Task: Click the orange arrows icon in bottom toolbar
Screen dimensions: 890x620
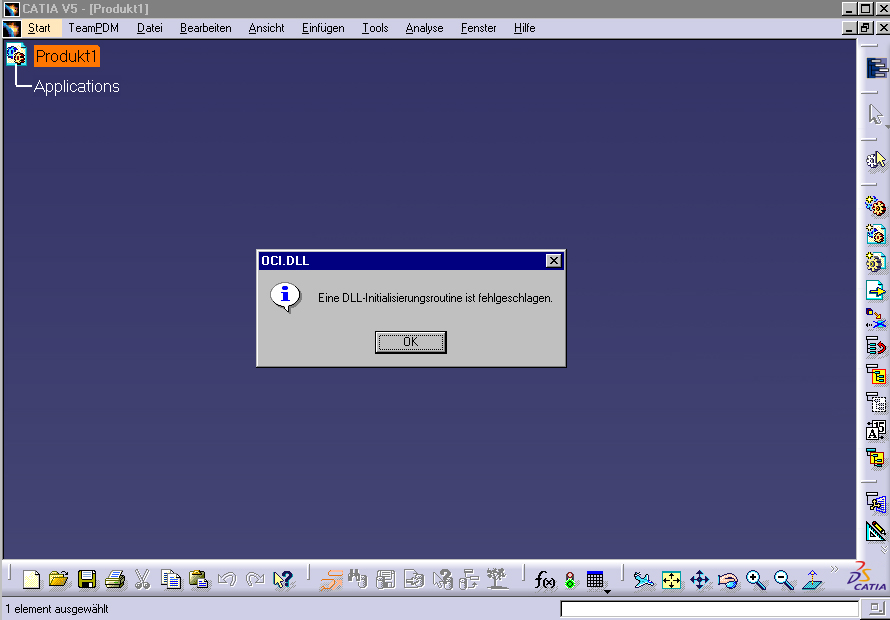Action: coord(330,580)
